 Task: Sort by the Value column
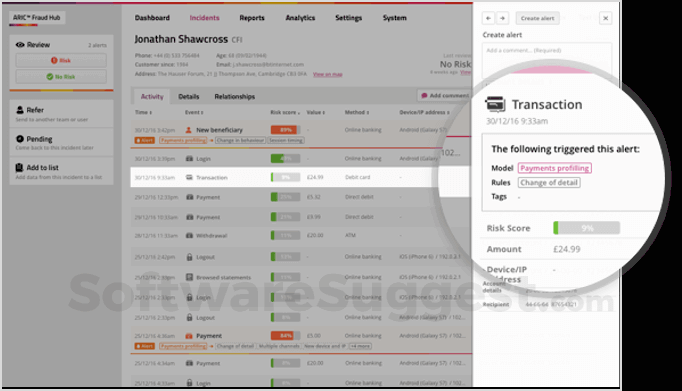click(315, 112)
